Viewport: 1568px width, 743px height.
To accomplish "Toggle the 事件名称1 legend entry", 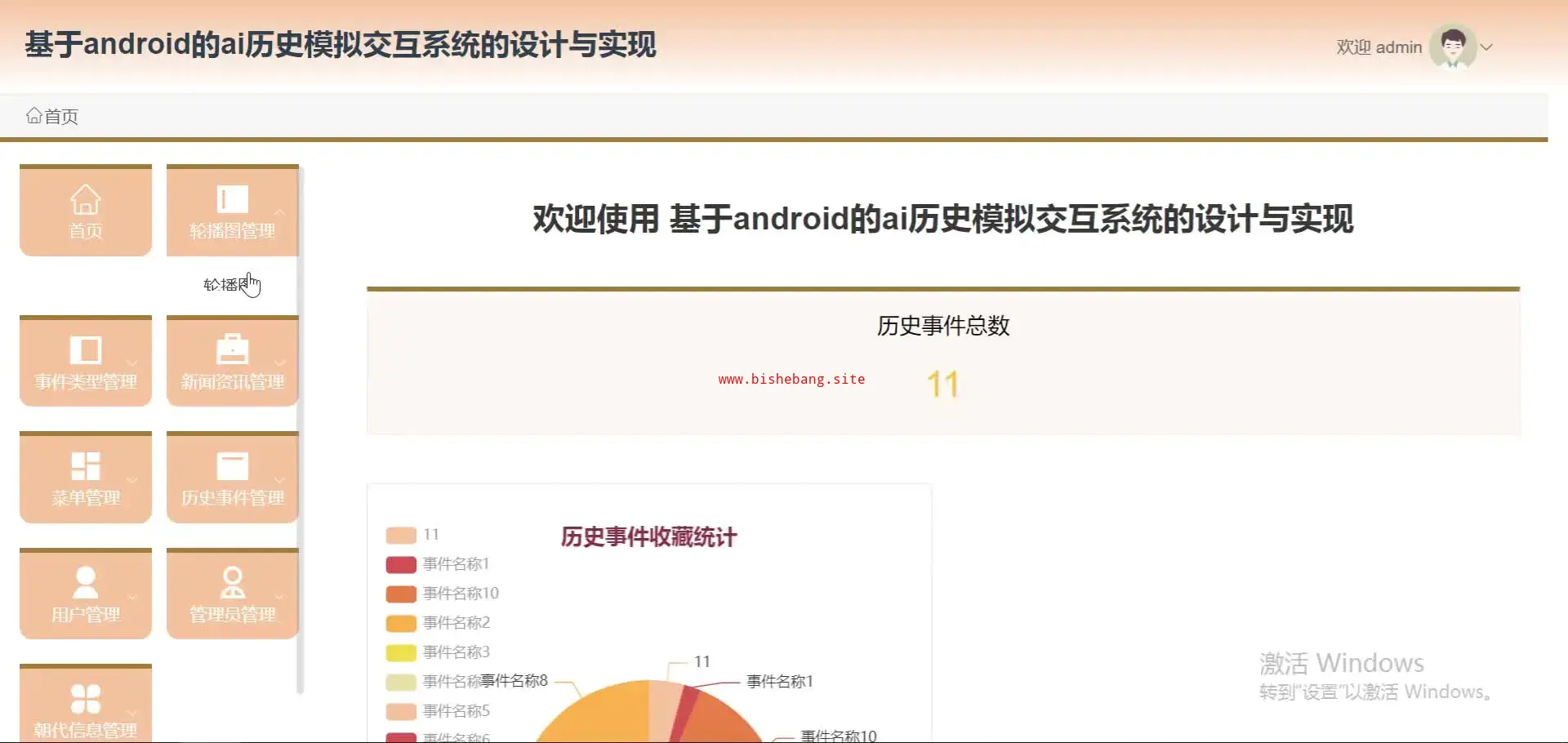I will coord(437,564).
